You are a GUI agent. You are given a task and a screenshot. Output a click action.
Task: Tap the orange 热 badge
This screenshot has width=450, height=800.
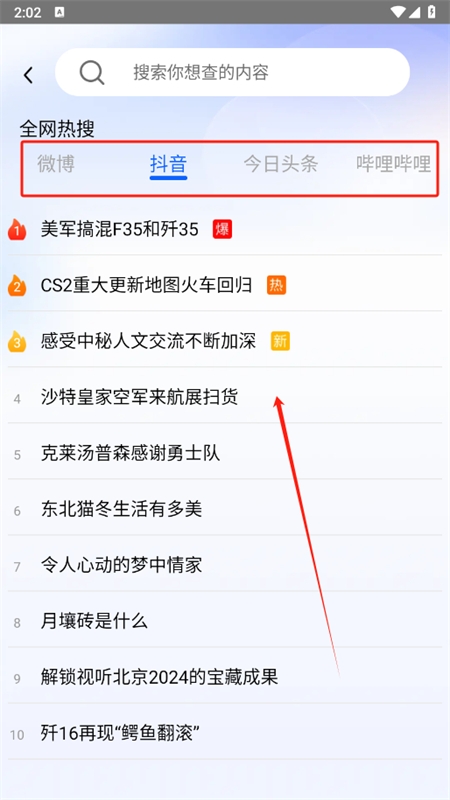(277, 285)
